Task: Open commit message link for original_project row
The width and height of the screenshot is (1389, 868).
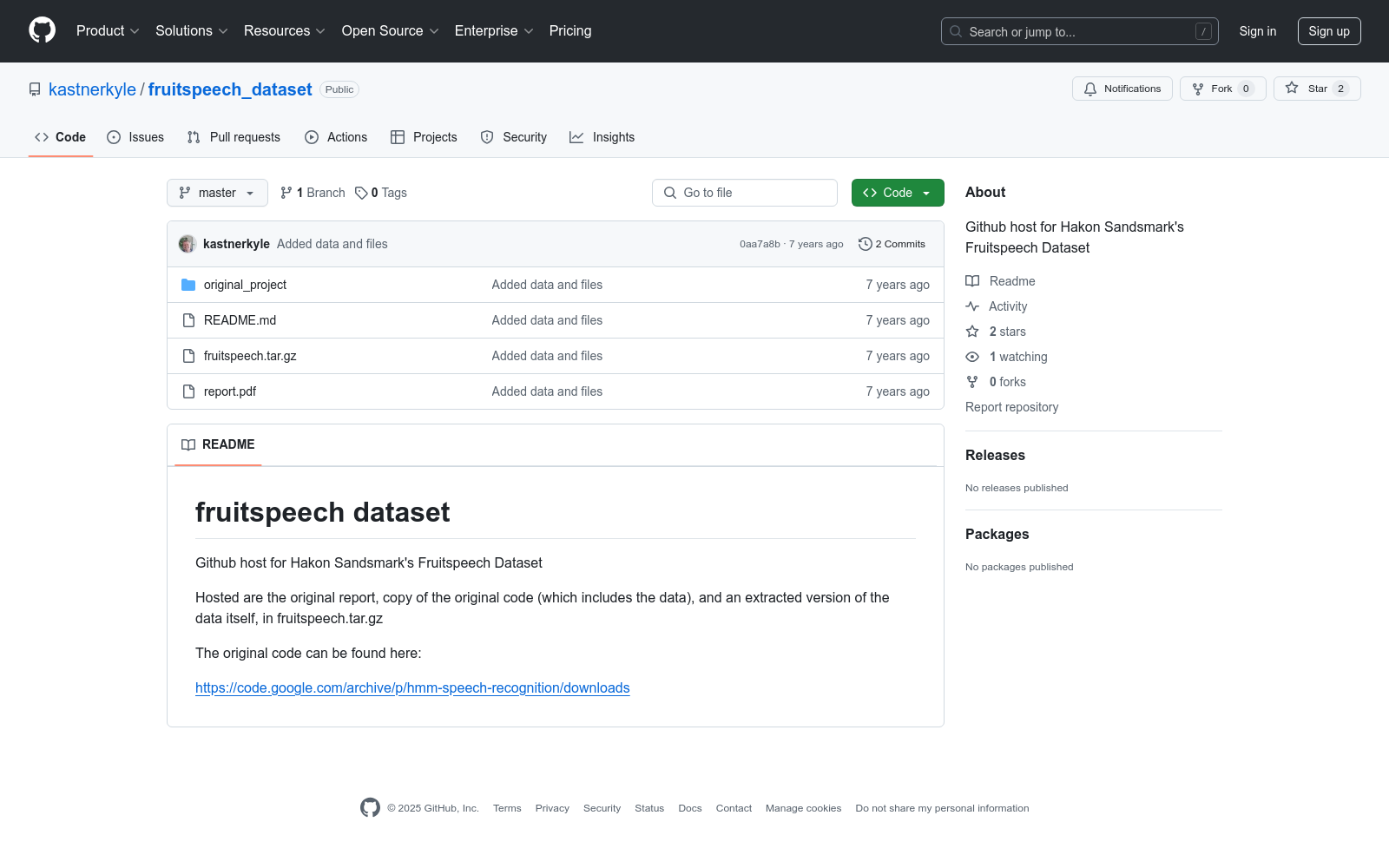Action: click(x=547, y=285)
